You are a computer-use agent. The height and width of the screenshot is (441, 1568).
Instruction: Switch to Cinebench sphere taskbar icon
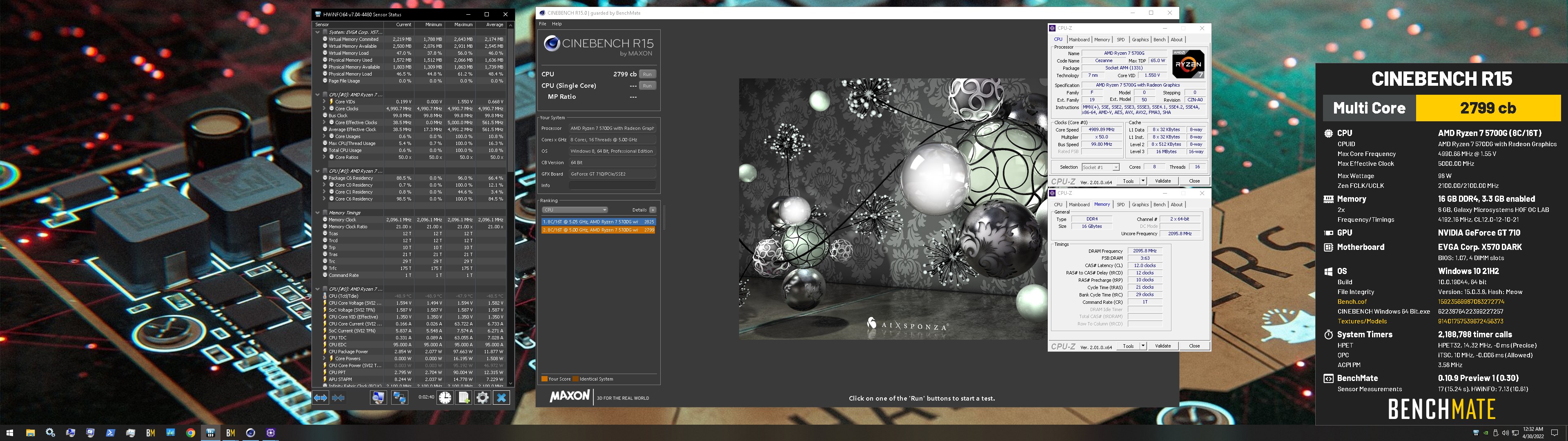250,433
